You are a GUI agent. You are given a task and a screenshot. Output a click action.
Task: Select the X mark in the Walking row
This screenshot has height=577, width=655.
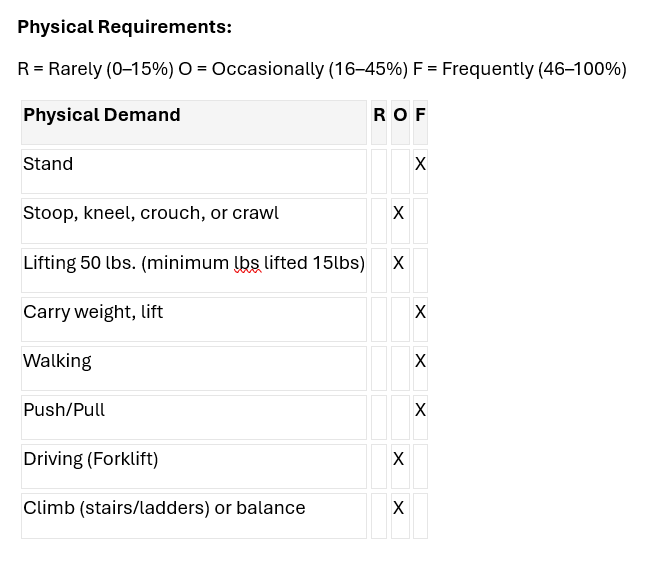pos(420,361)
